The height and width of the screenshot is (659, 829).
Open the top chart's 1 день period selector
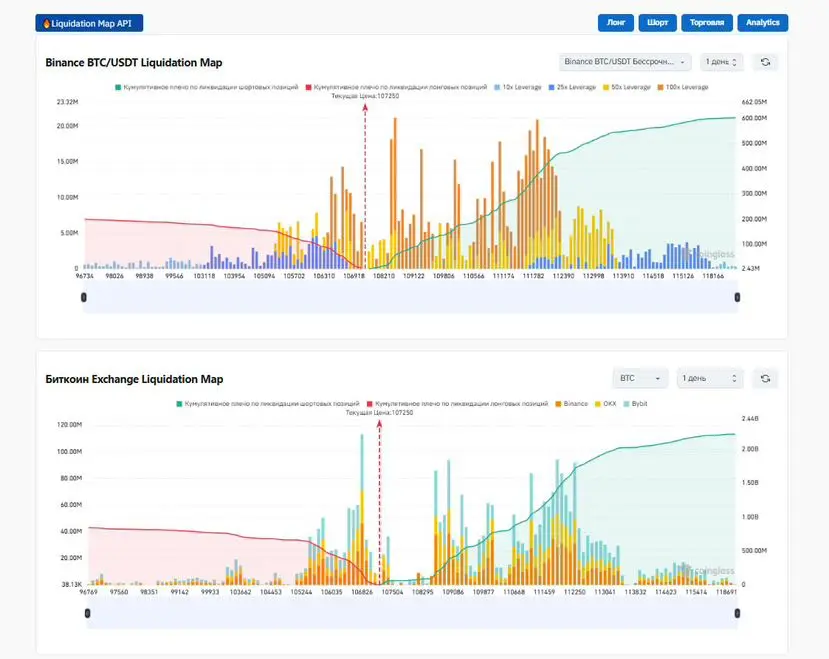pos(721,62)
